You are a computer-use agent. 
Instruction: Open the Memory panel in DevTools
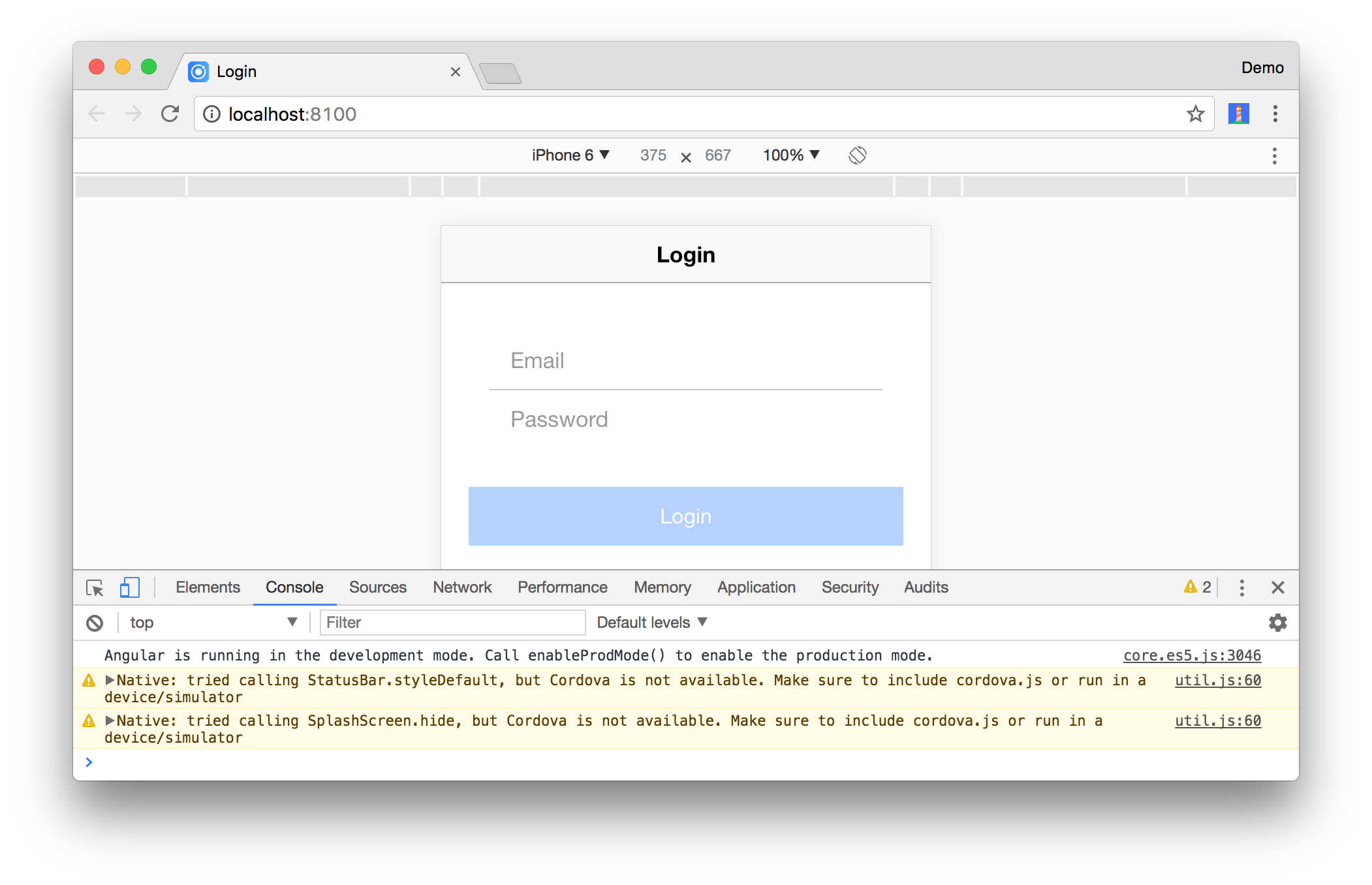[662, 587]
